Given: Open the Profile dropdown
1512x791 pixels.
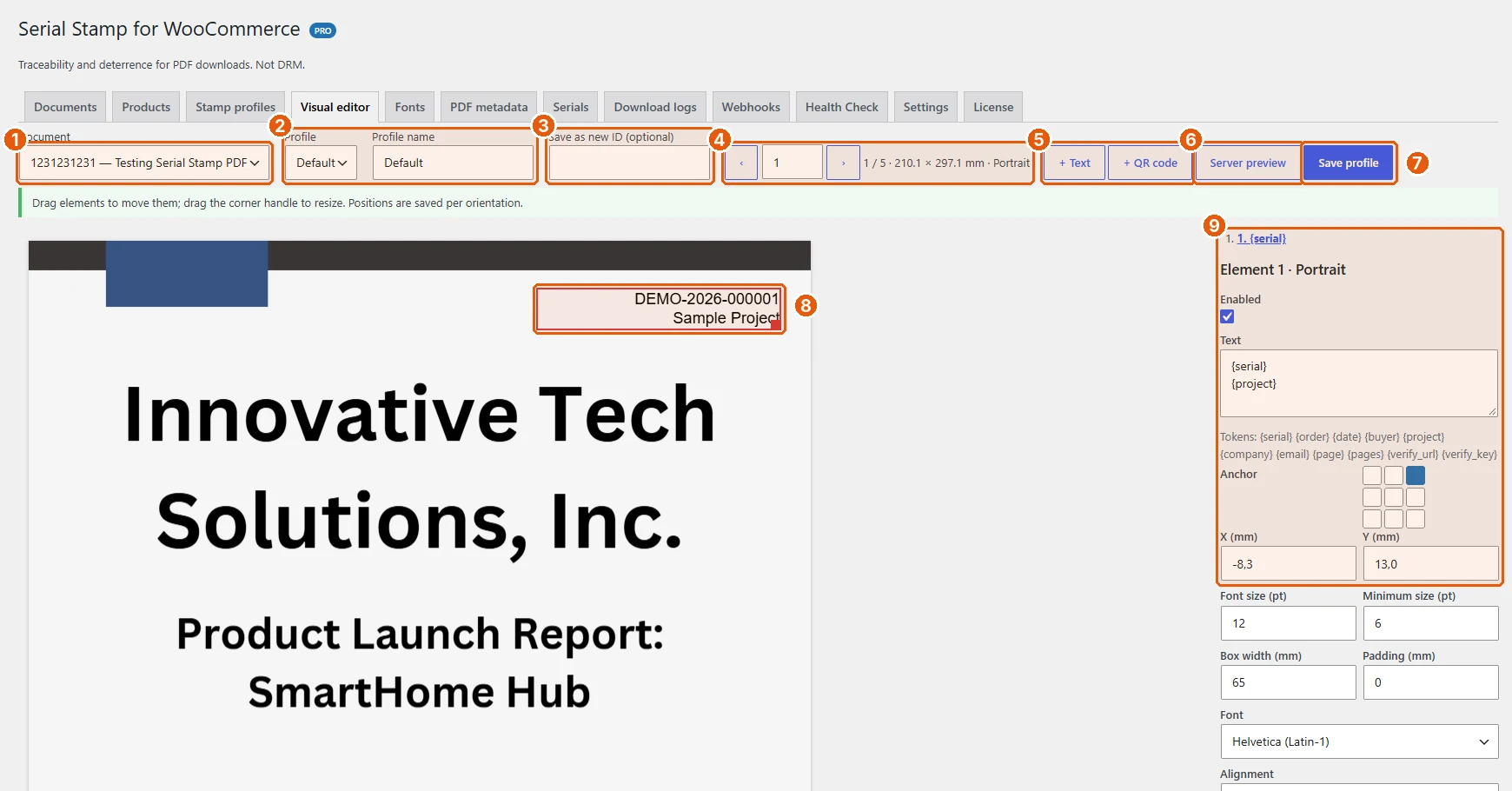Looking at the screenshot, I should tap(321, 163).
